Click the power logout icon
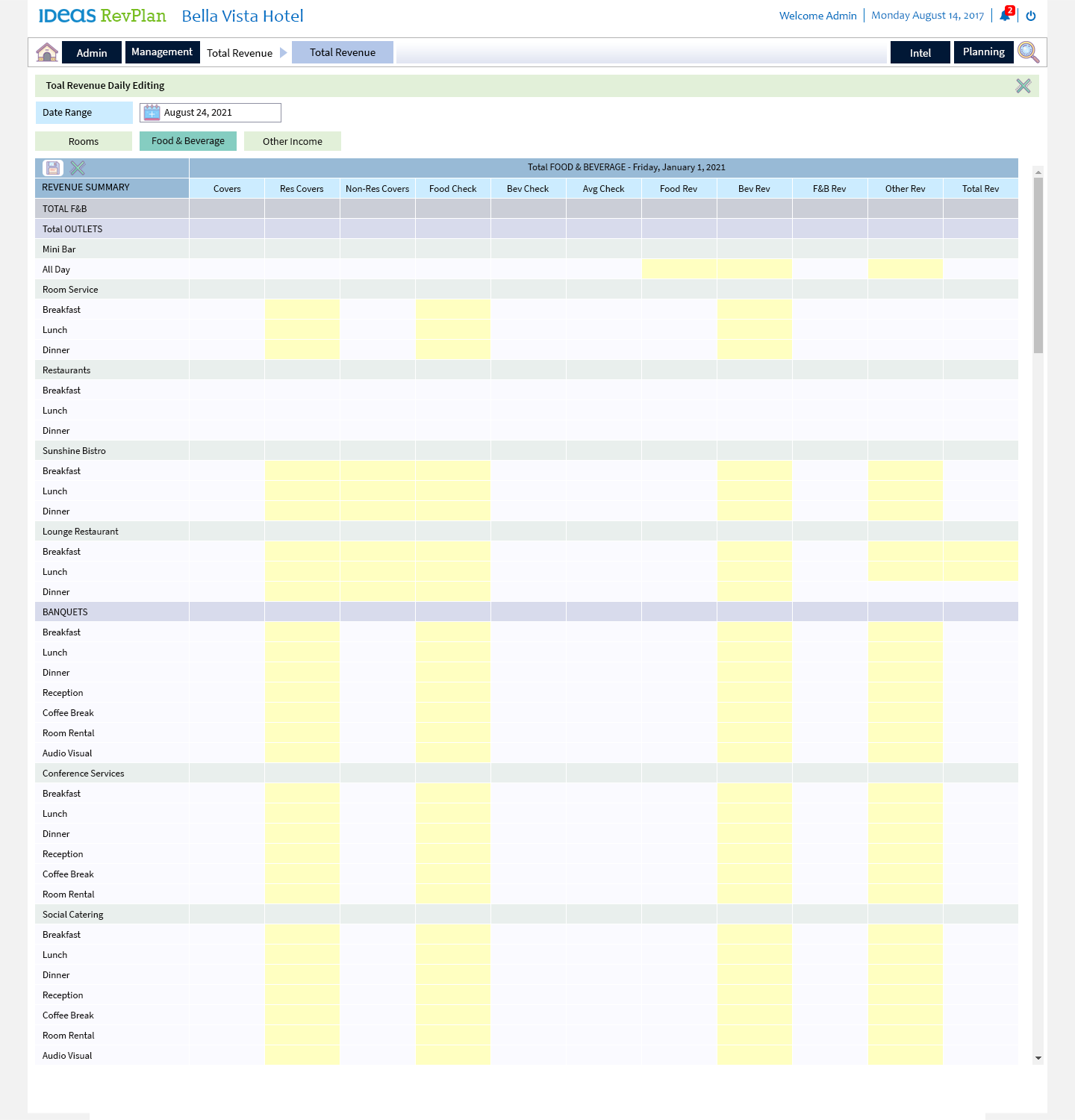The width and height of the screenshot is (1075, 1120). point(1031,16)
